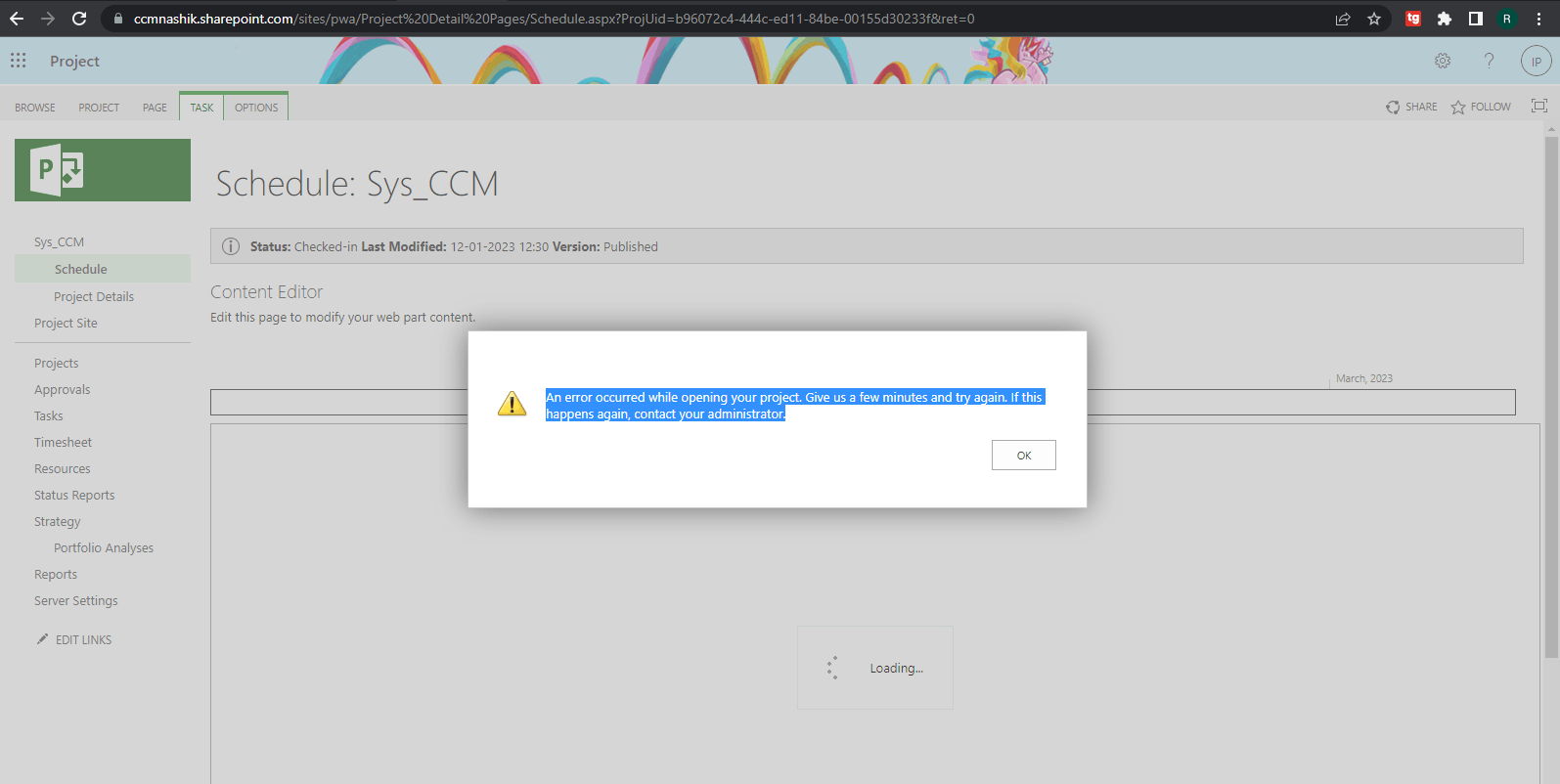
Task: Open the Chrome three-dot menu
Action: pyautogui.click(x=1538, y=19)
